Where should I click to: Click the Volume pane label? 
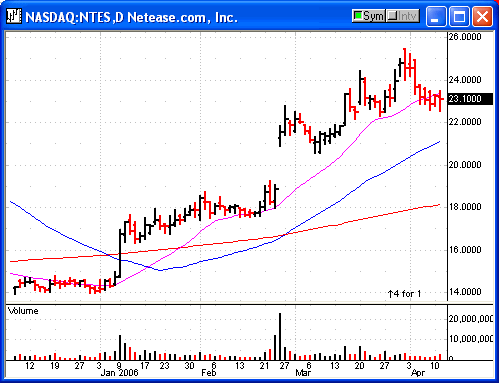(23, 311)
